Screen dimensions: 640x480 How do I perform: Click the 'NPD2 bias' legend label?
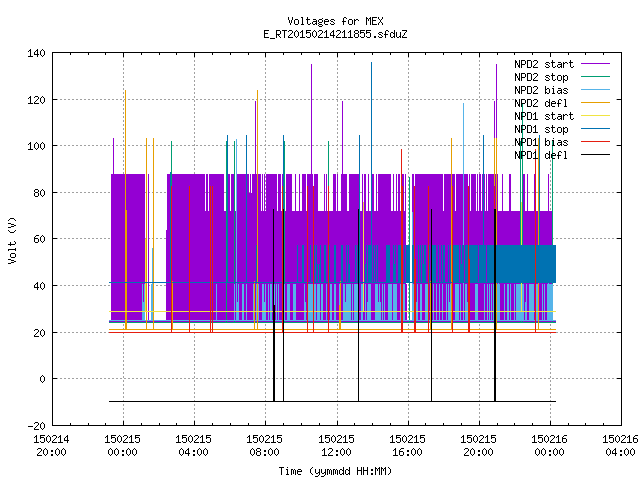coord(541,90)
